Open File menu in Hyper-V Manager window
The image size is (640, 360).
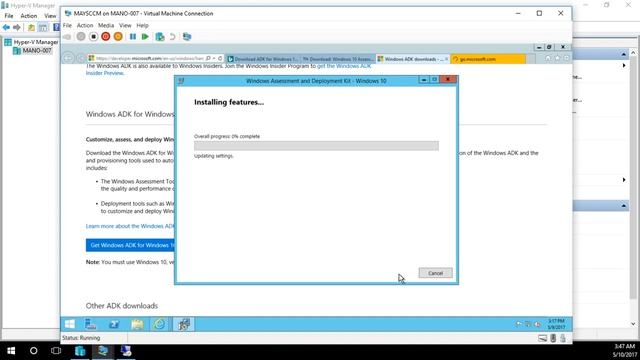click(x=9, y=16)
